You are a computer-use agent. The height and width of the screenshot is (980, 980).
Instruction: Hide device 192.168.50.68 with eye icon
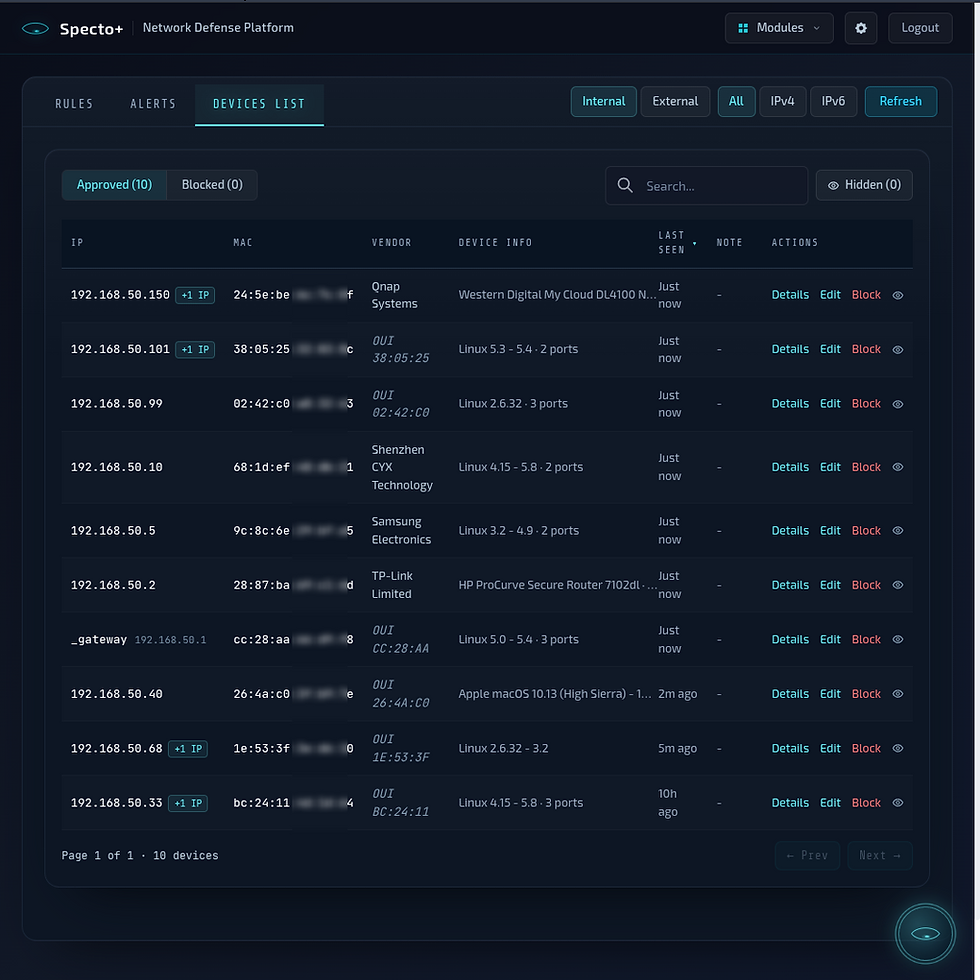click(x=898, y=748)
